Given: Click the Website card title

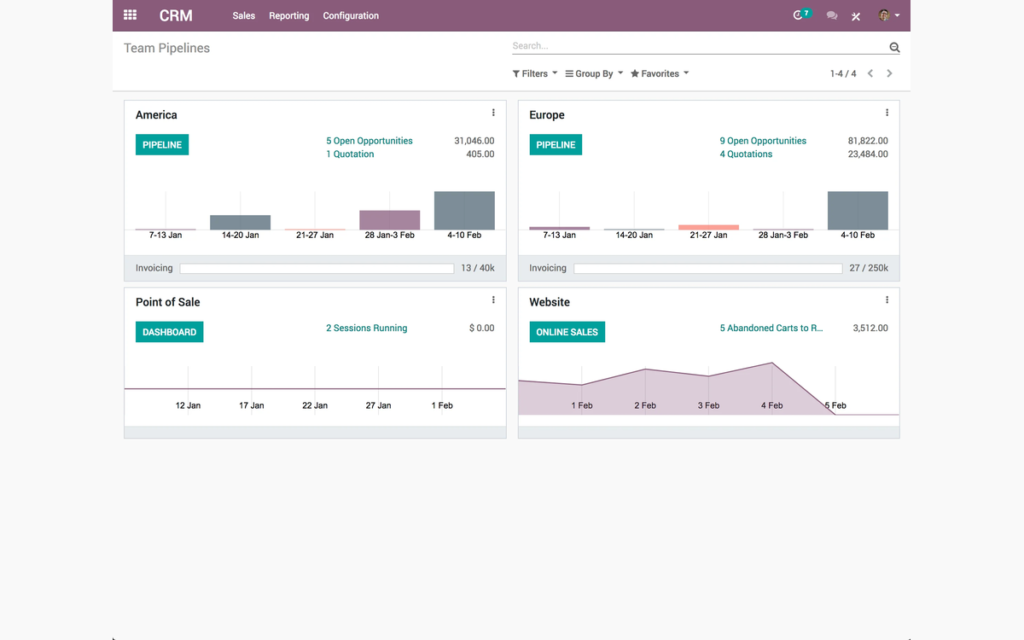Looking at the screenshot, I should [549, 302].
